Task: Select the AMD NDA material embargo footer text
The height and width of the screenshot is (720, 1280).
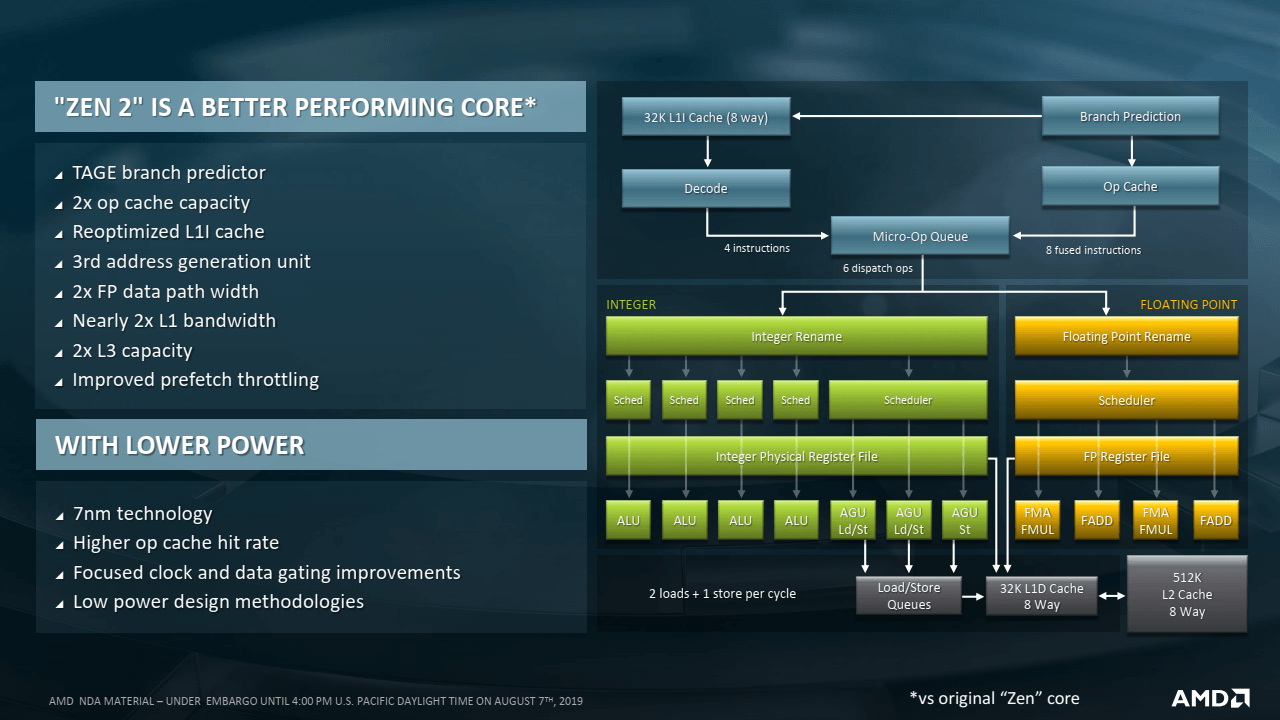Action: click(x=316, y=701)
